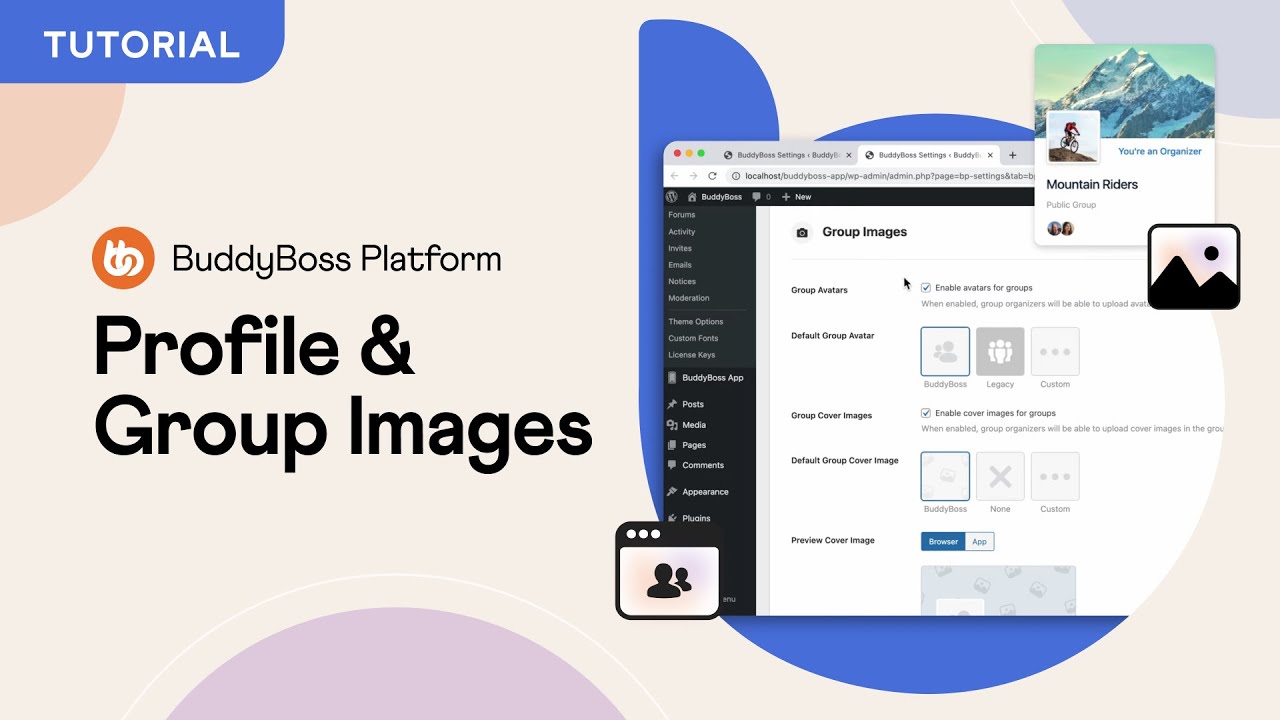Select BuddyBoss default group cover image
Image resolution: width=1280 pixels, height=720 pixels.
pyautogui.click(x=945, y=476)
